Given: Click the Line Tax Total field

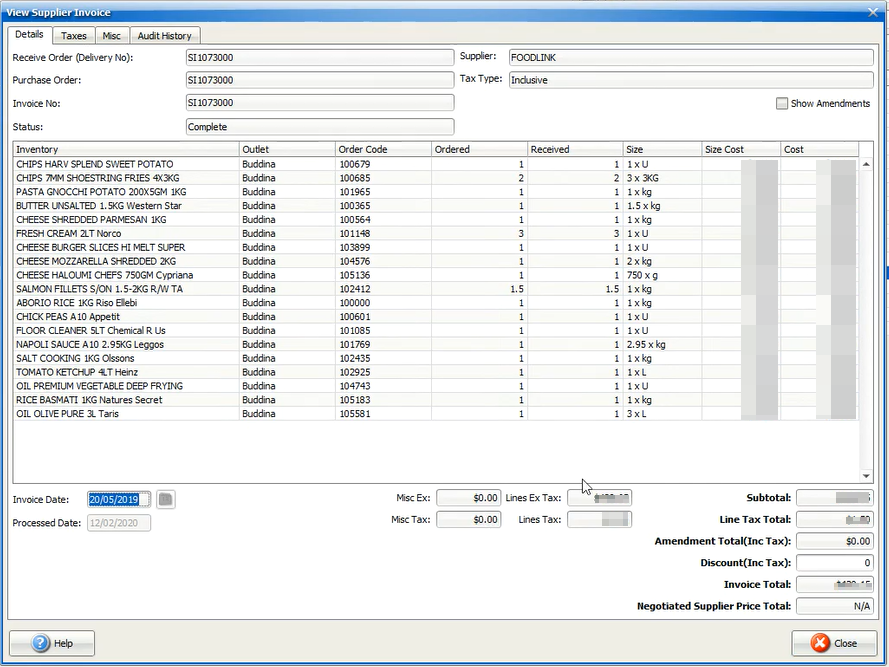Looking at the screenshot, I should coord(835,520).
